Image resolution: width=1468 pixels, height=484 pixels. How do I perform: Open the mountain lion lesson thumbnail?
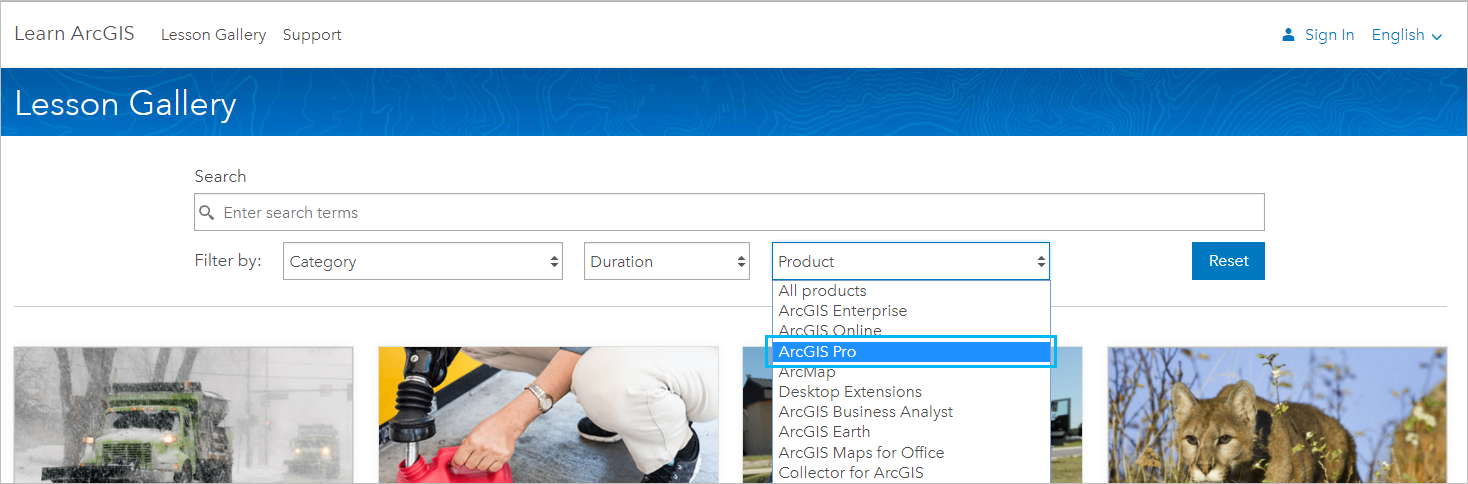click(1277, 415)
